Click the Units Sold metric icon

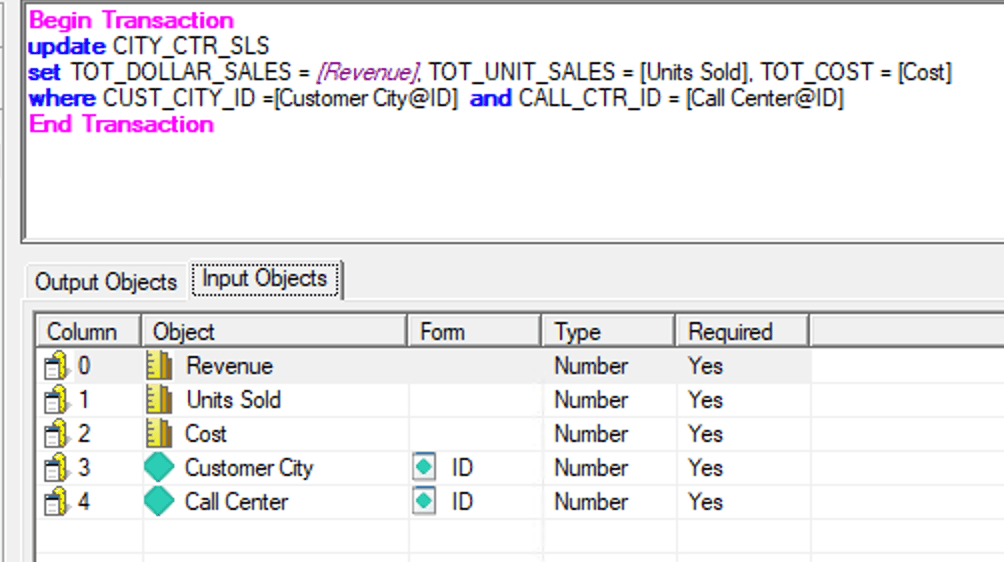click(159, 400)
